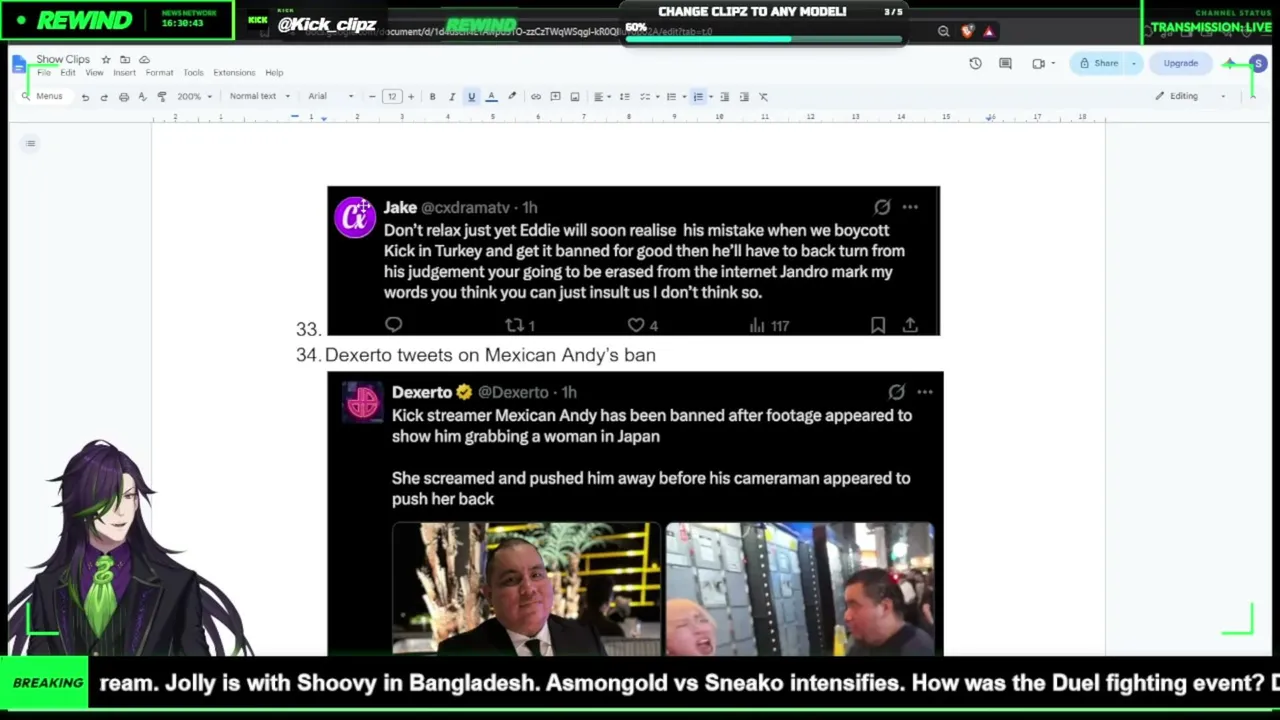Viewport: 1280px width, 720px height.
Task: Toggle the bulleted list
Action: (x=671, y=97)
